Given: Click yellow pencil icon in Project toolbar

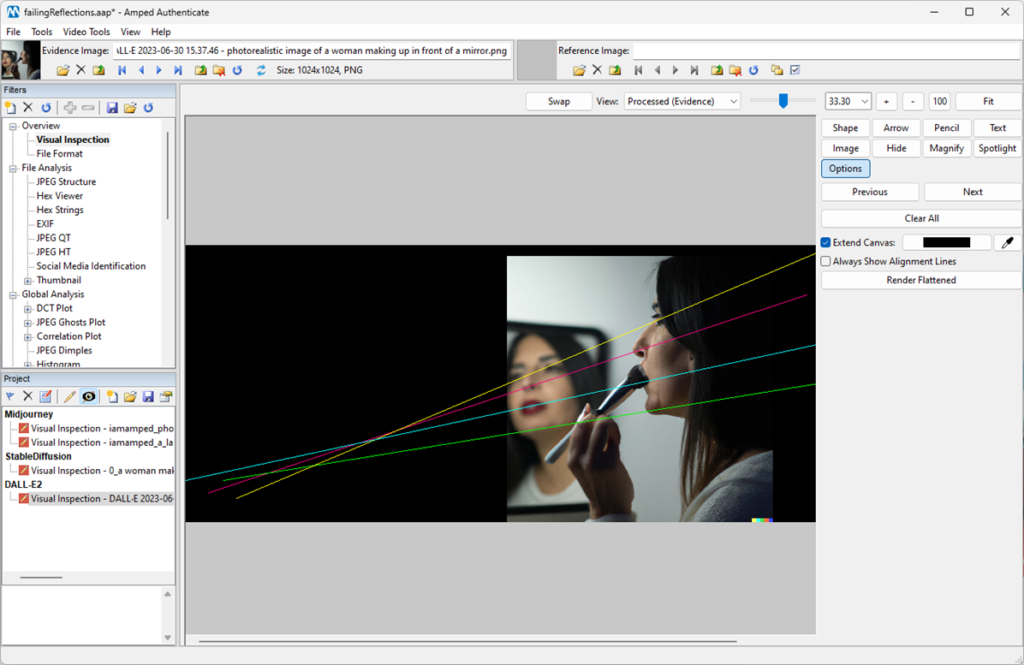Looking at the screenshot, I should pos(70,397).
